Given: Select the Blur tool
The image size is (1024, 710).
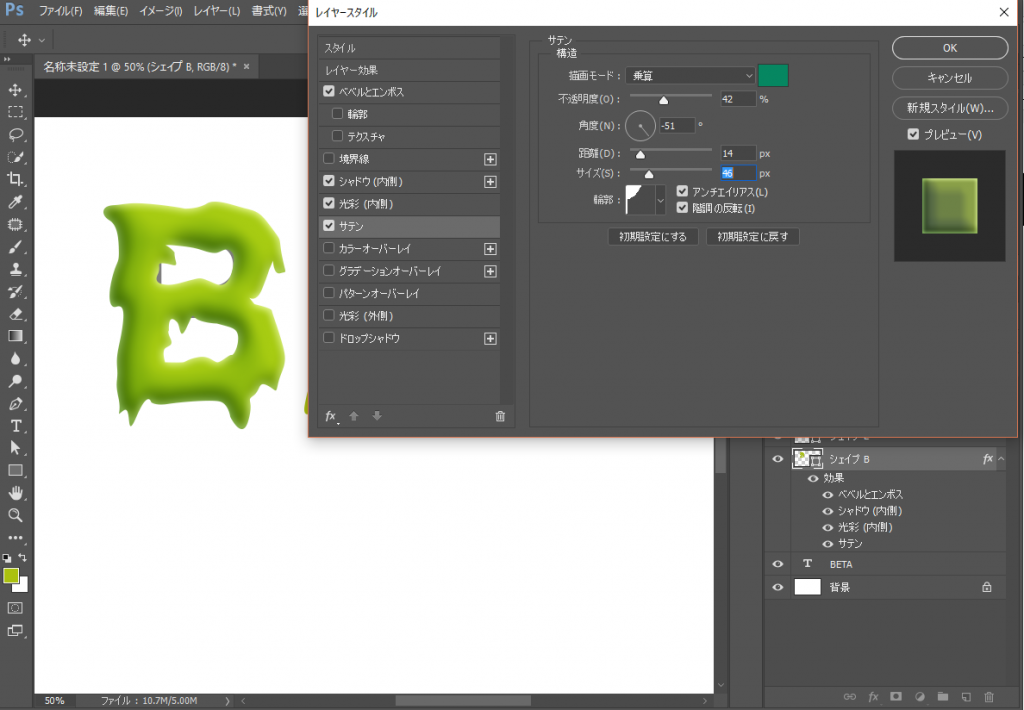Looking at the screenshot, I should pyautogui.click(x=16, y=359).
